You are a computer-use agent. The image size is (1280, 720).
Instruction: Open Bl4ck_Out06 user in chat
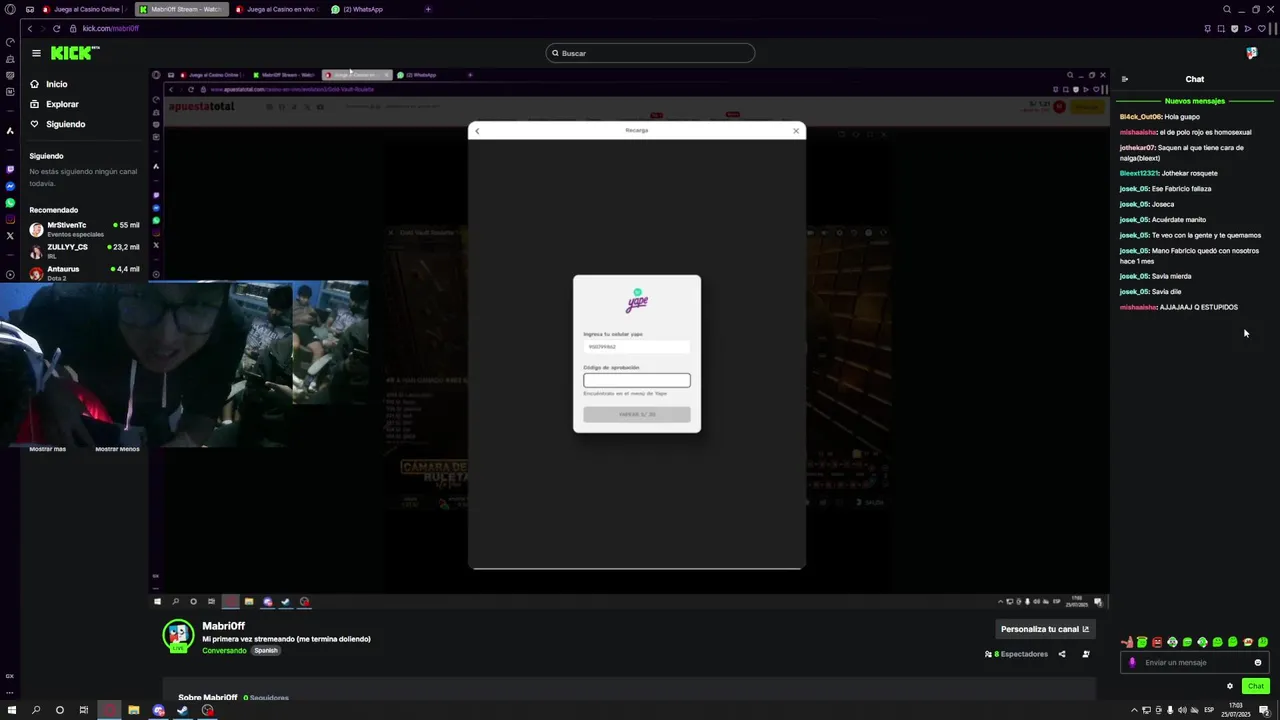pyautogui.click(x=1141, y=117)
